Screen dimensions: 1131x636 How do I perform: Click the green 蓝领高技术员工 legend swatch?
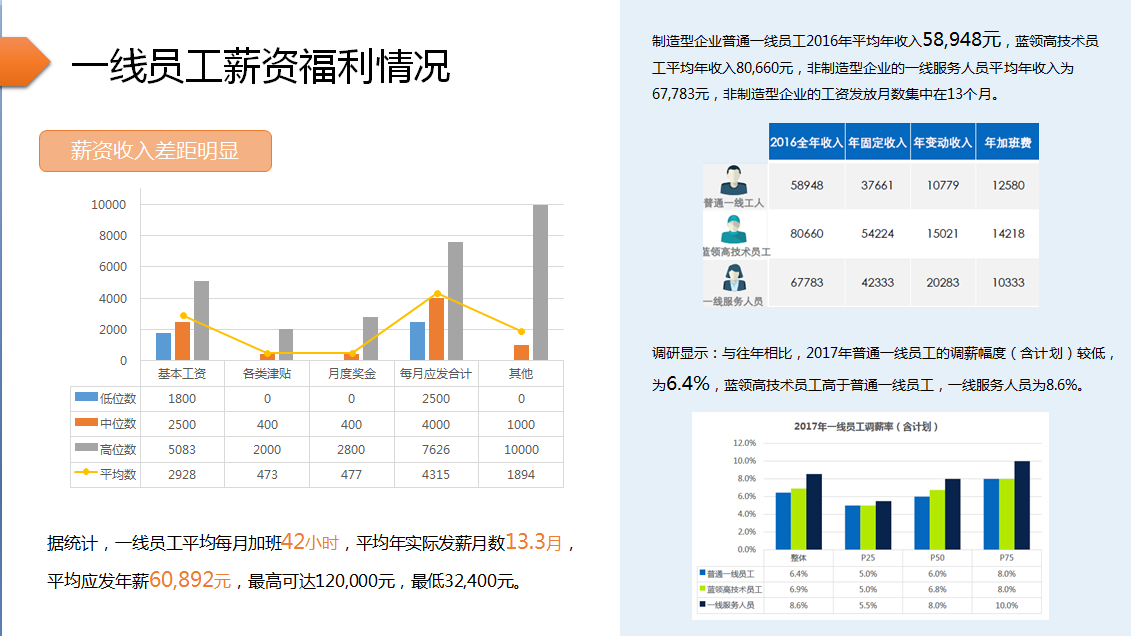702,590
